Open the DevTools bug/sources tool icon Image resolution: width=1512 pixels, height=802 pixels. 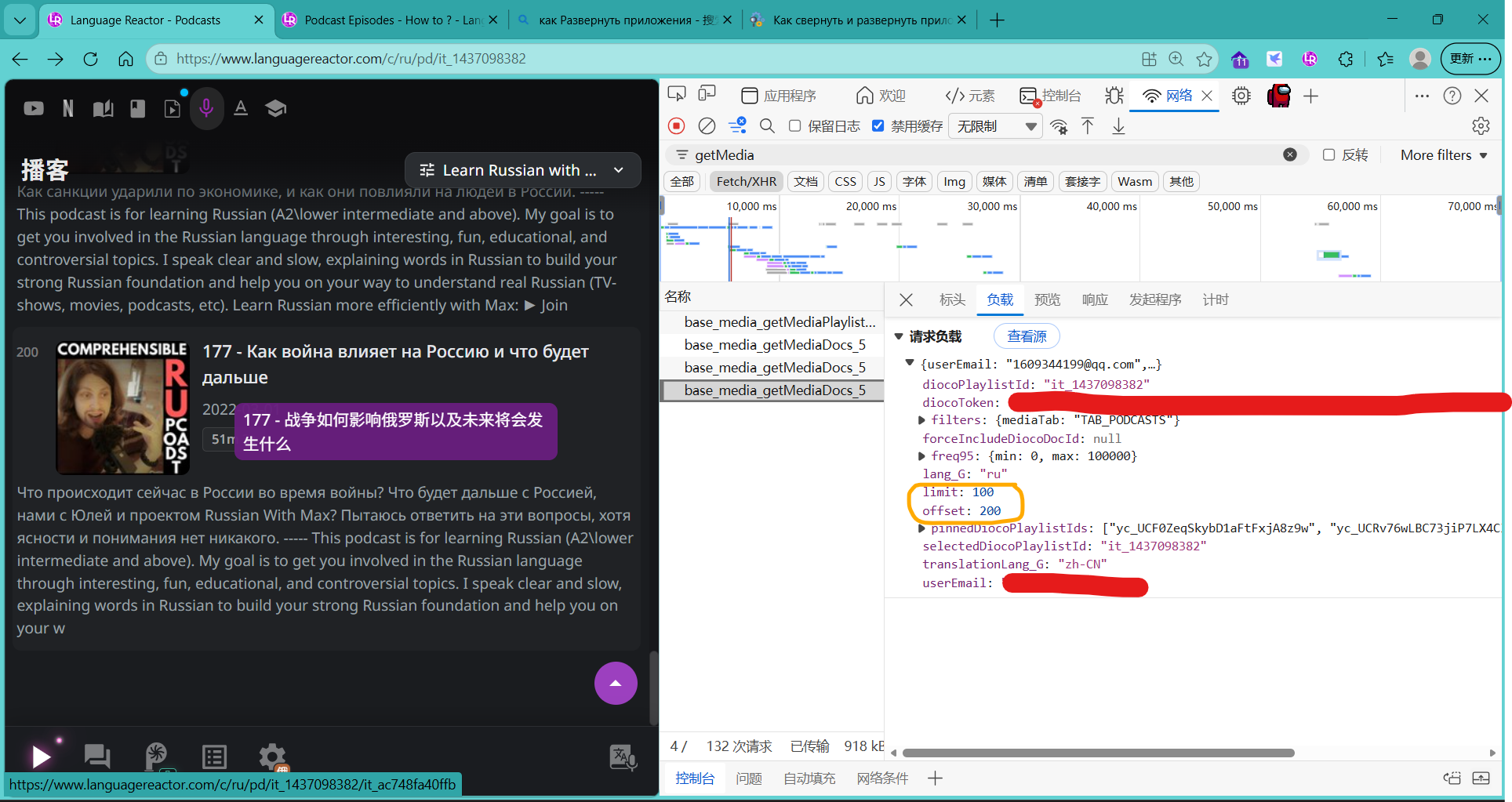[1114, 96]
